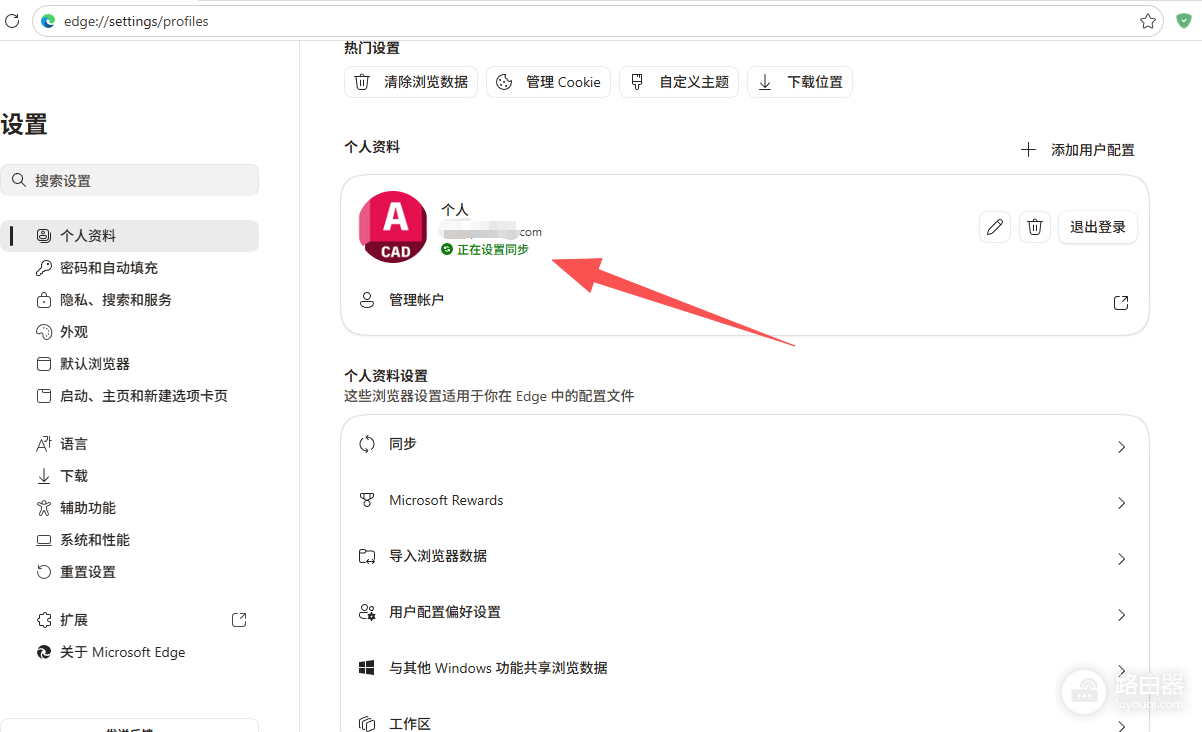This screenshot has height=732, width=1202.
Task: Open 密码和自动填充 settings section
Action: point(130,268)
